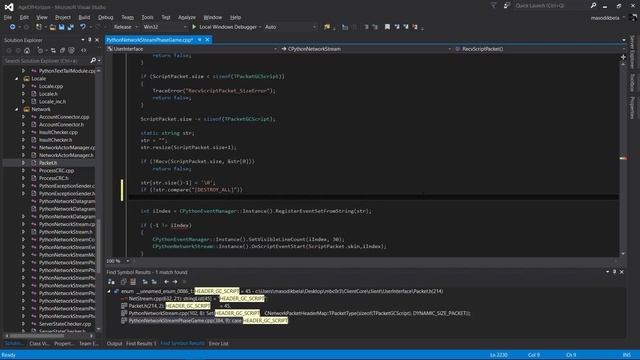Click the code editor vertical scrollbar
The height and width of the screenshot is (360, 640).
(x=623, y=159)
